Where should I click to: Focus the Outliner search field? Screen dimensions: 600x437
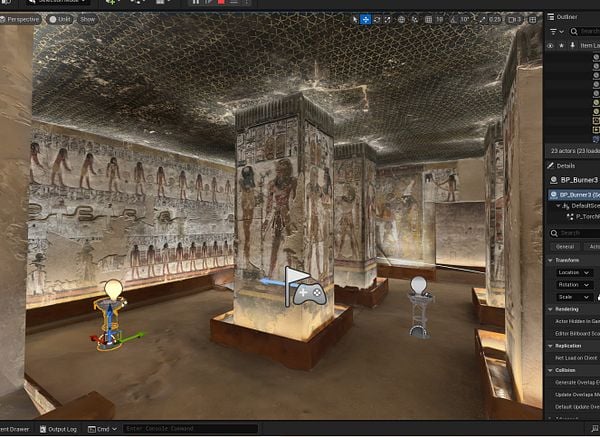[585, 32]
